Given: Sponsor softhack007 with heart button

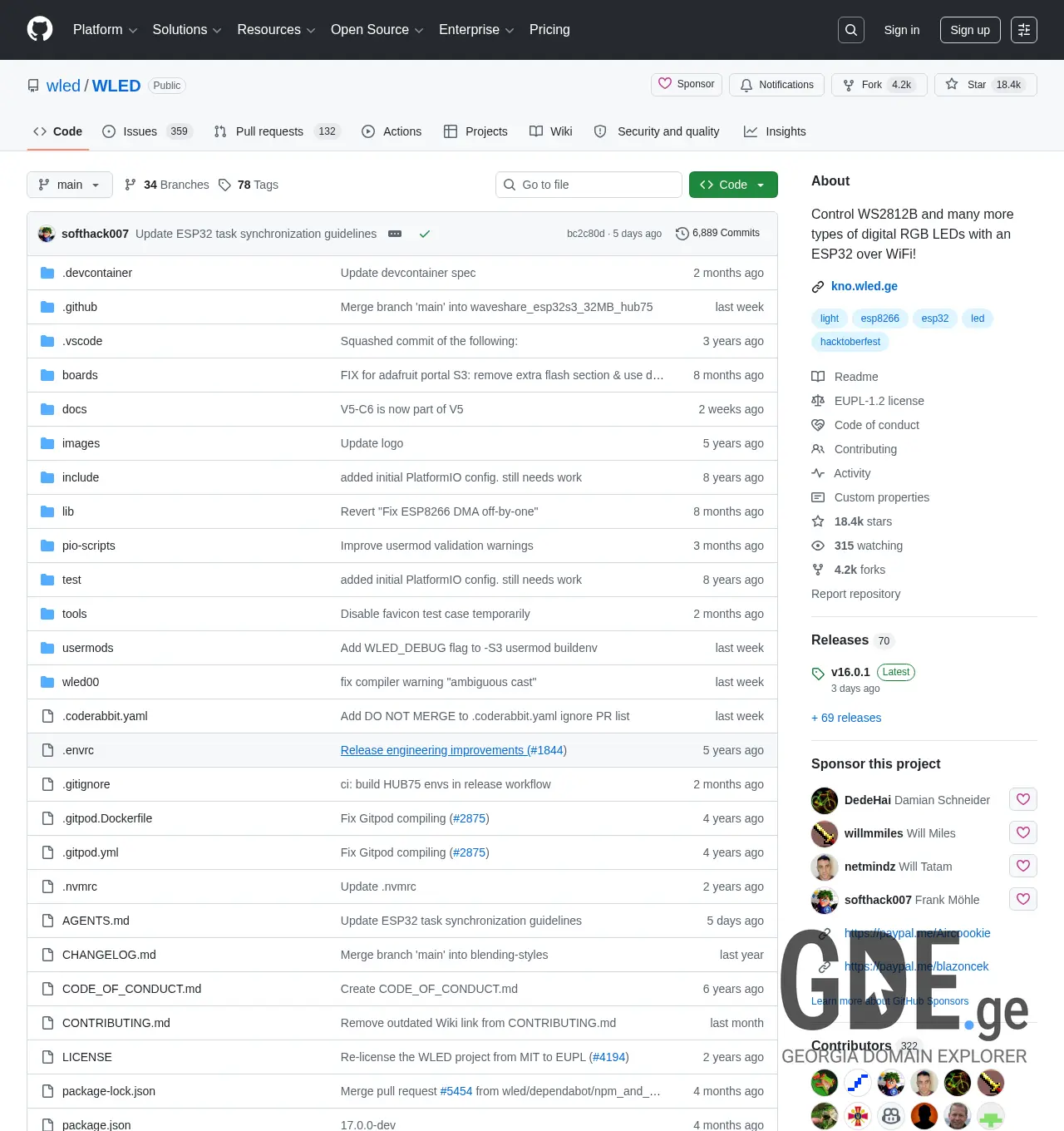Looking at the screenshot, I should click(x=1023, y=899).
